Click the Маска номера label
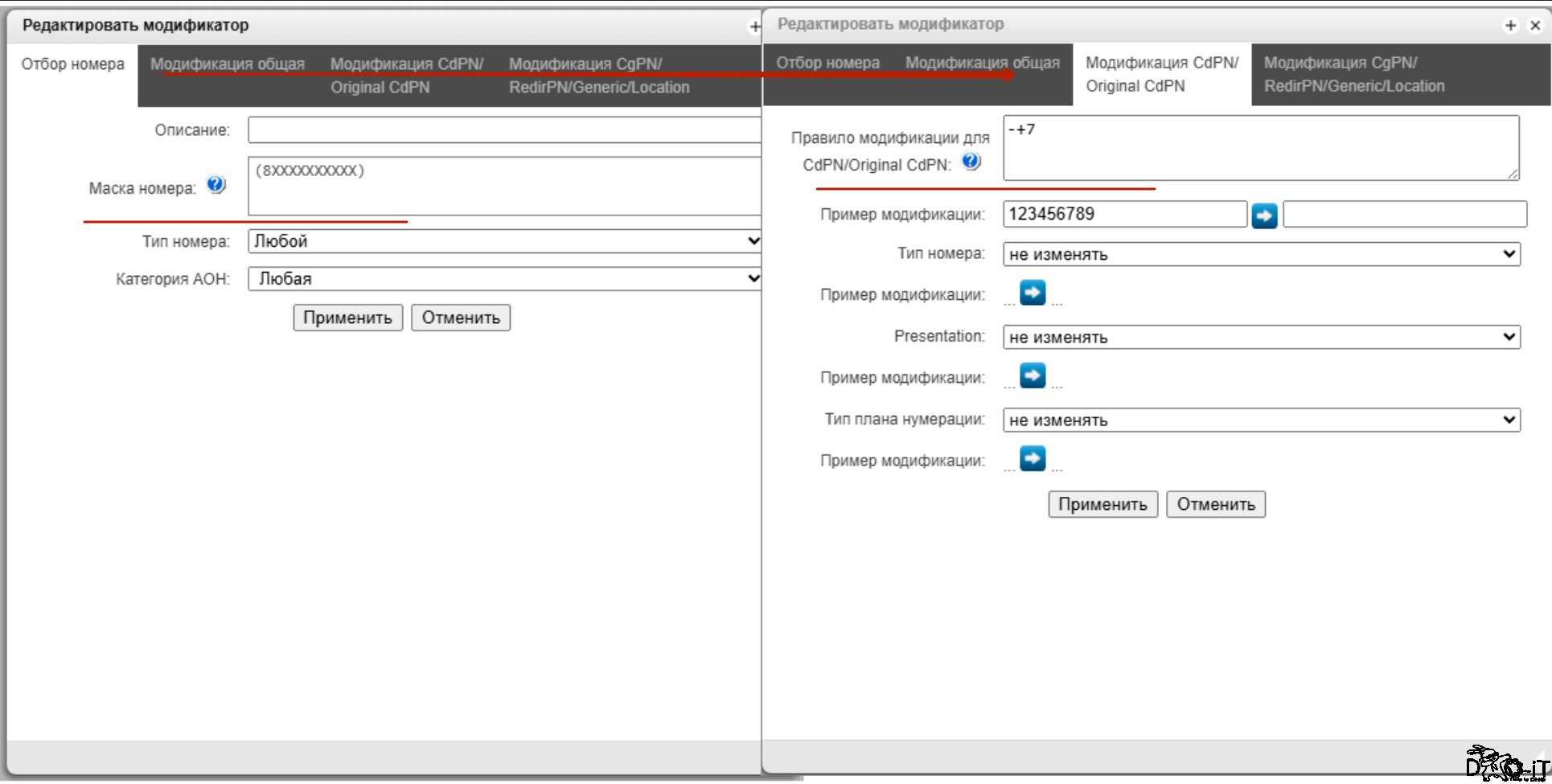 point(142,188)
